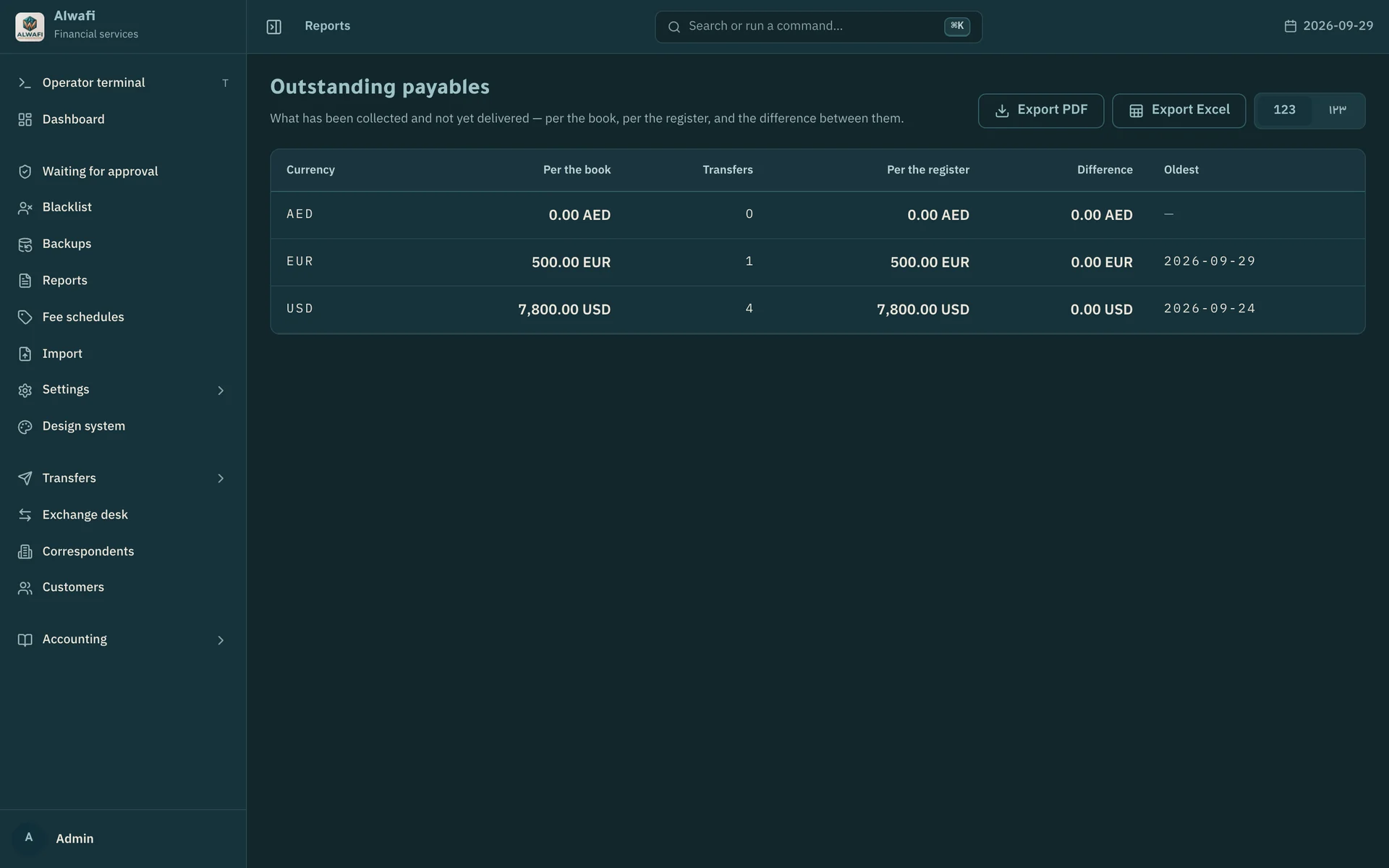Switch numerals to Western 123
Viewport: 1389px width, 868px height.
point(1284,110)
